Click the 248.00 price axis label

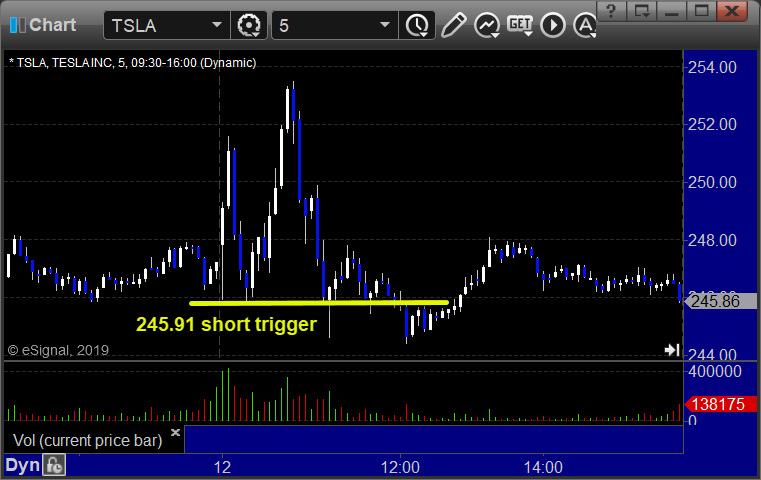pos(712,240)
